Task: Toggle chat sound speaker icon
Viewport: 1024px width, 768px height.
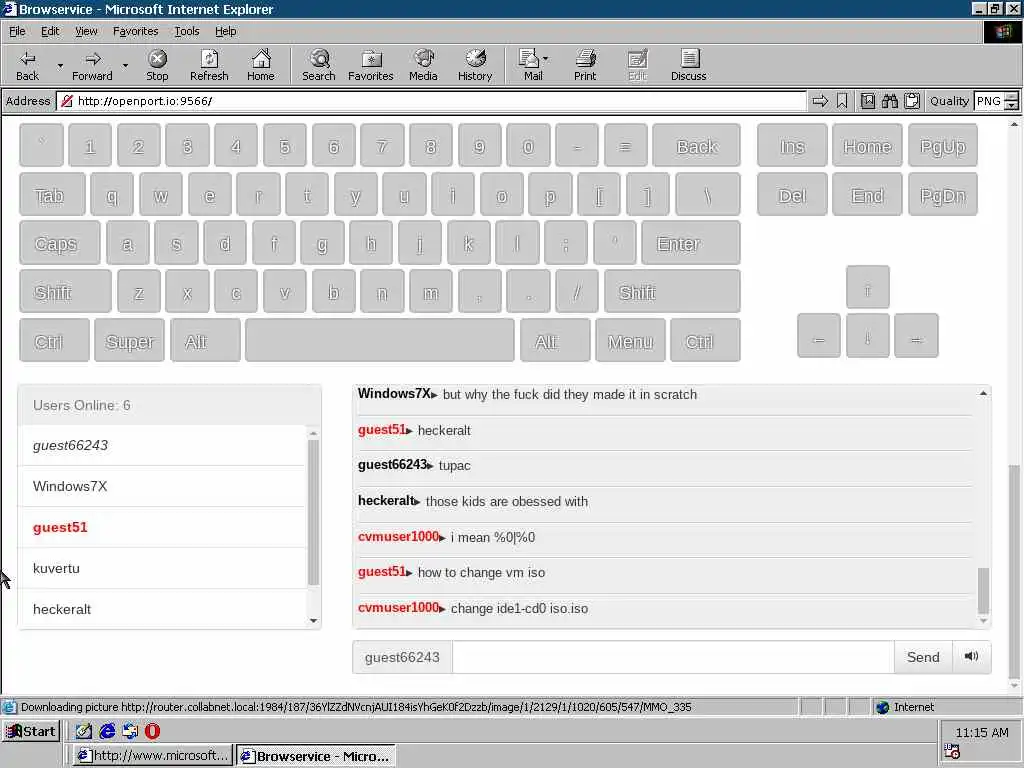Action: click(x=972, y=656)
